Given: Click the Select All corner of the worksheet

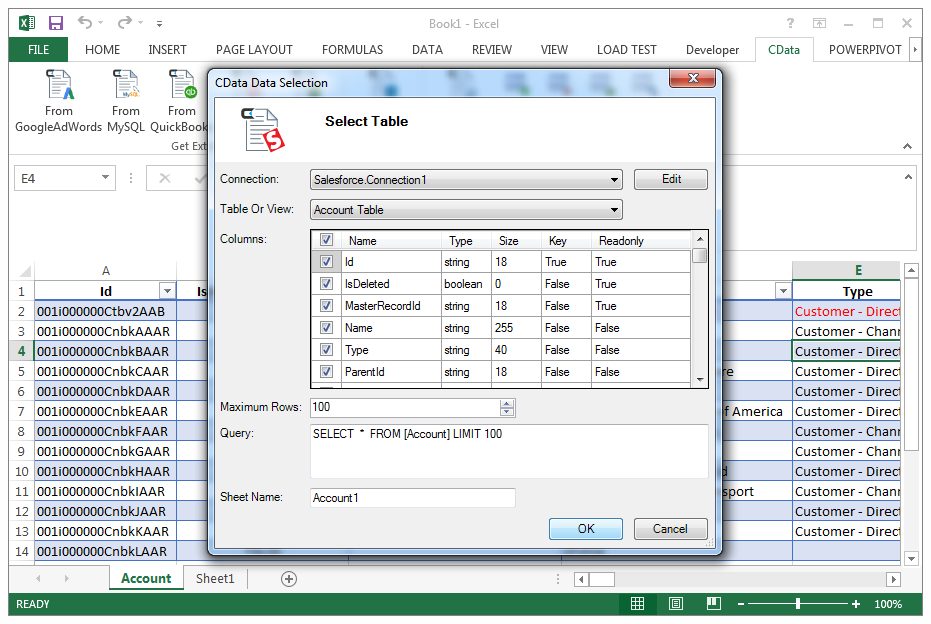Looking at the screenshot, I should coord(24,271).
